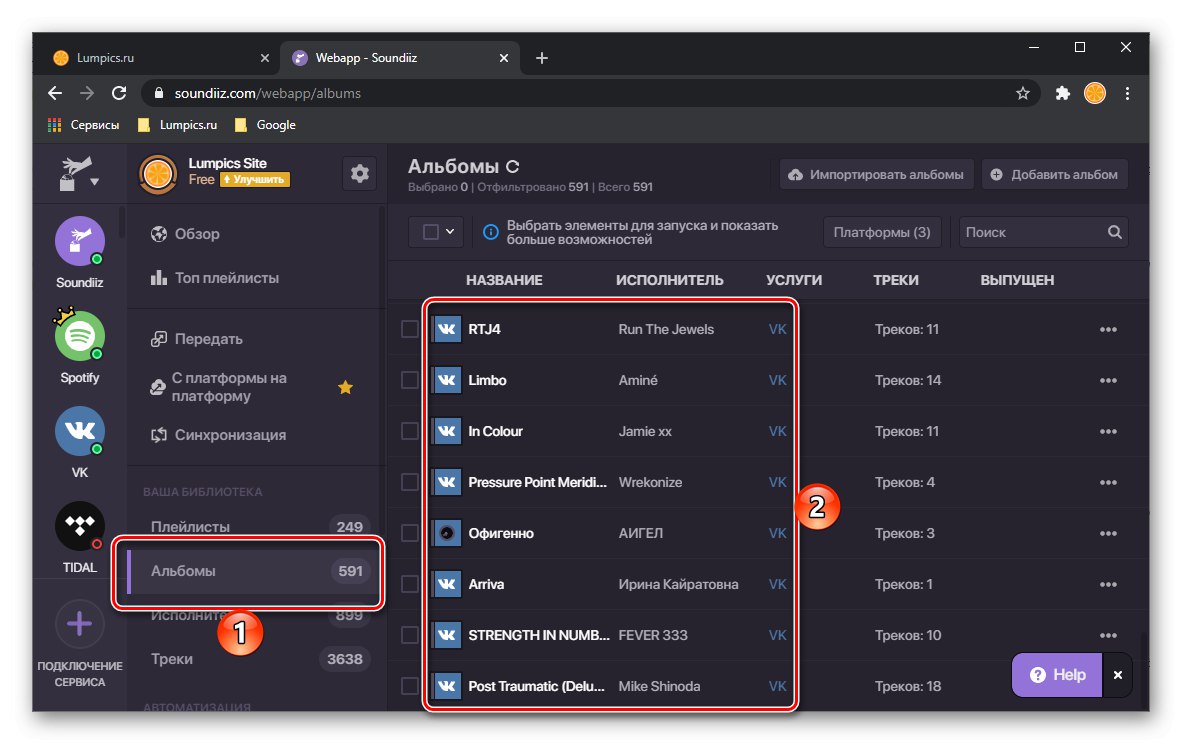Check the Limbo album checkbox
The image size is (1182, 744).
coord(409,381)
